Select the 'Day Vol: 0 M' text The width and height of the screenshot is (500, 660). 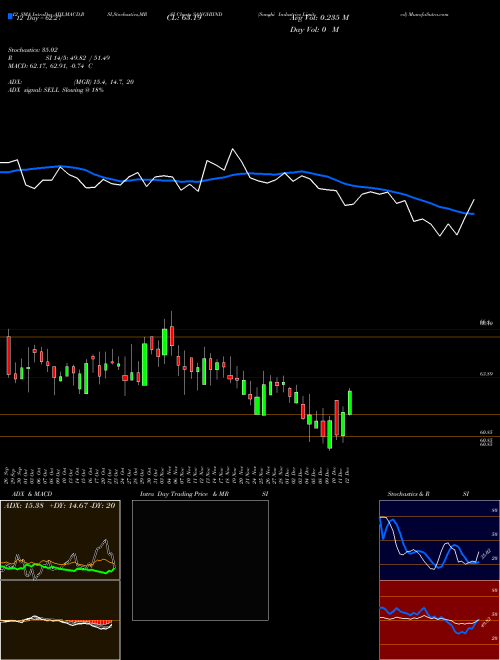[314, 30]
